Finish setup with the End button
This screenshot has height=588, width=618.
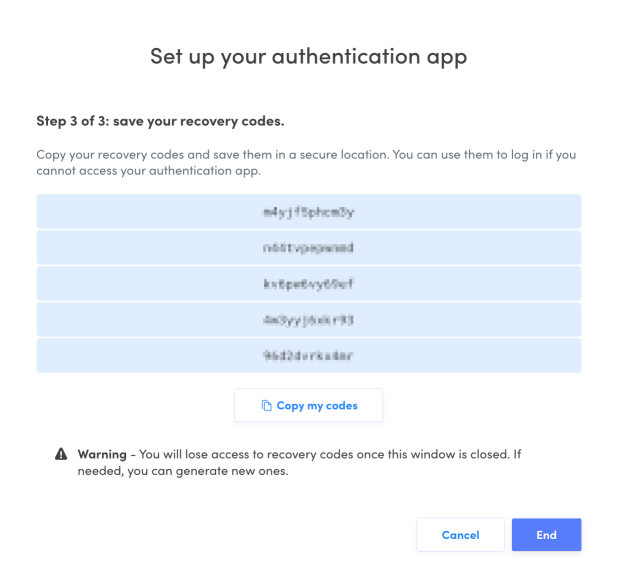tap(546, 535)
